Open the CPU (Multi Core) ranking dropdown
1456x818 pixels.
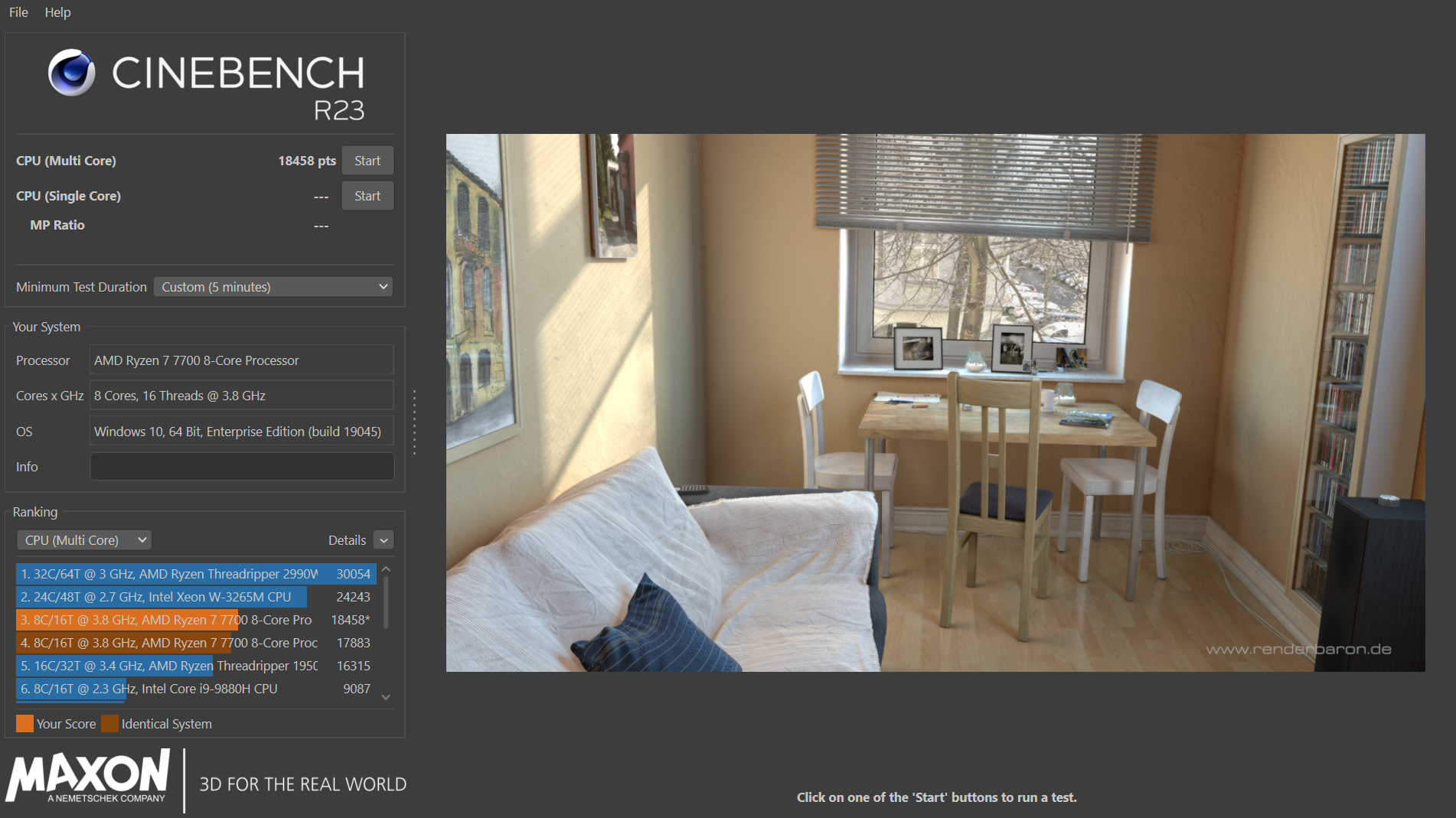(x=84, y=540)
